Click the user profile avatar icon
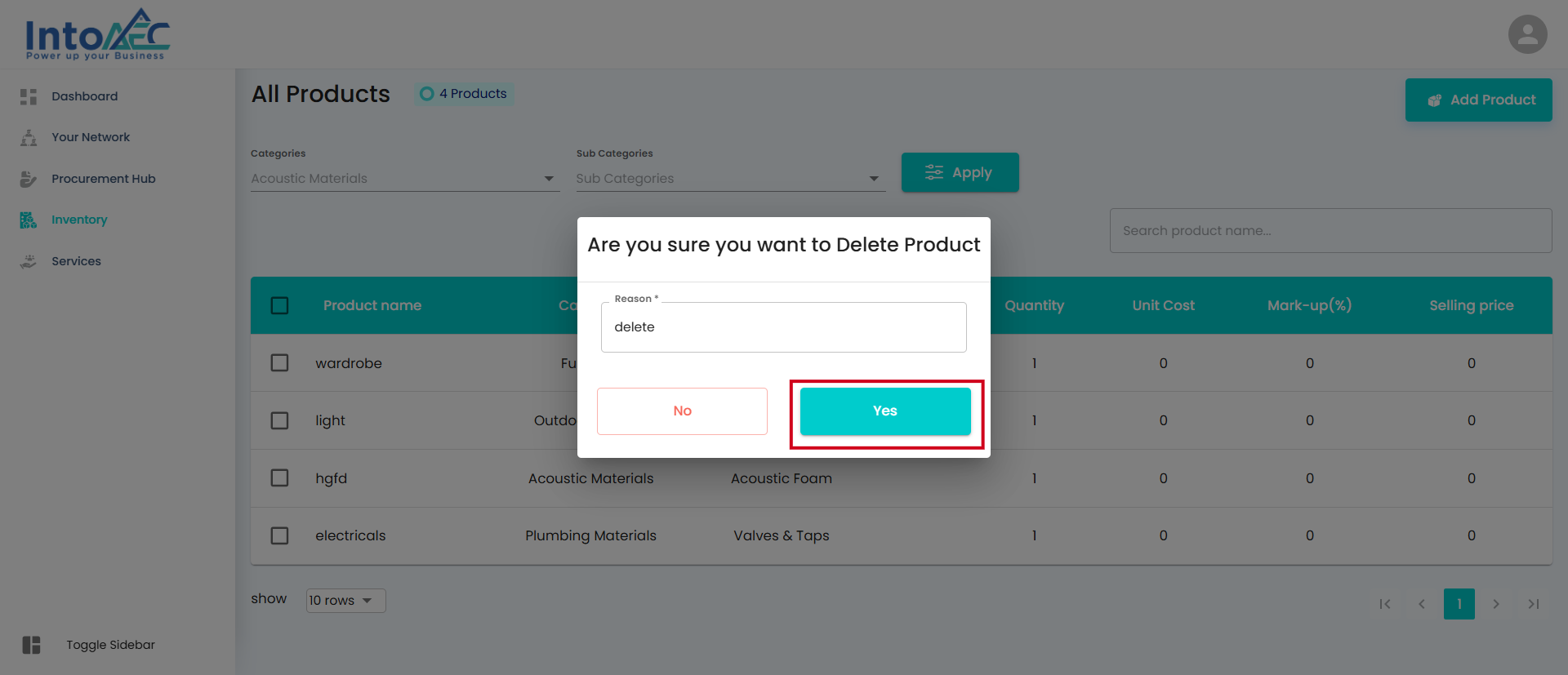 pyautogui.click(x=1527, y=34)
